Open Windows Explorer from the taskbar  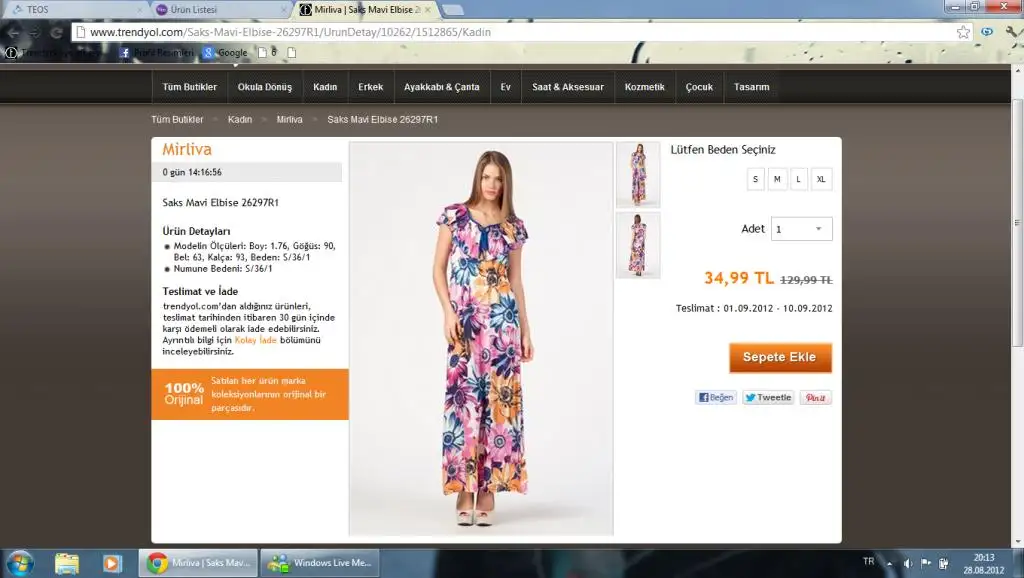tap(67, 562)
